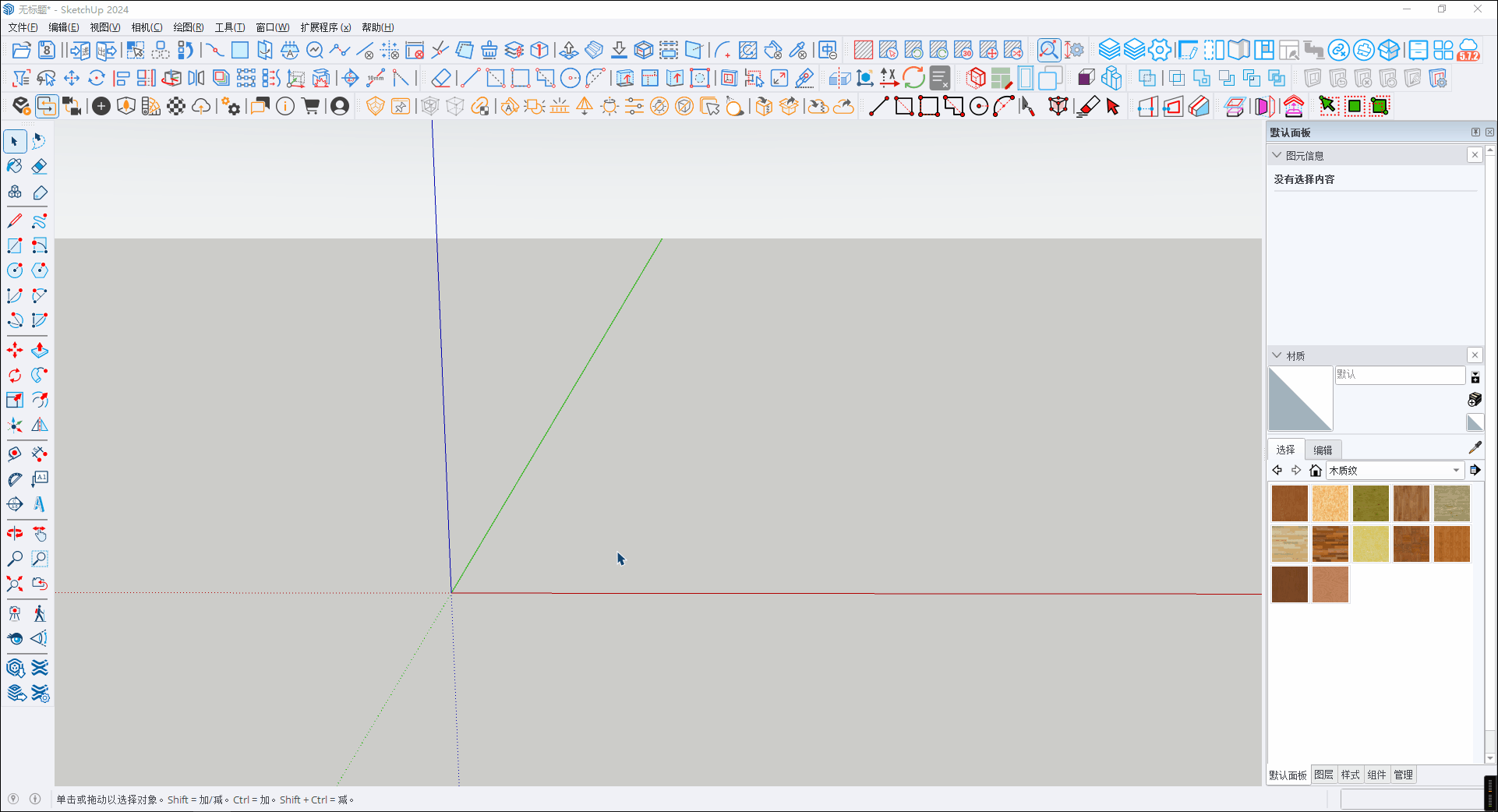Viewport: 1498px width, 812px height.
Task: Select the first wood swatch in top row
Action: point(1290,503)
